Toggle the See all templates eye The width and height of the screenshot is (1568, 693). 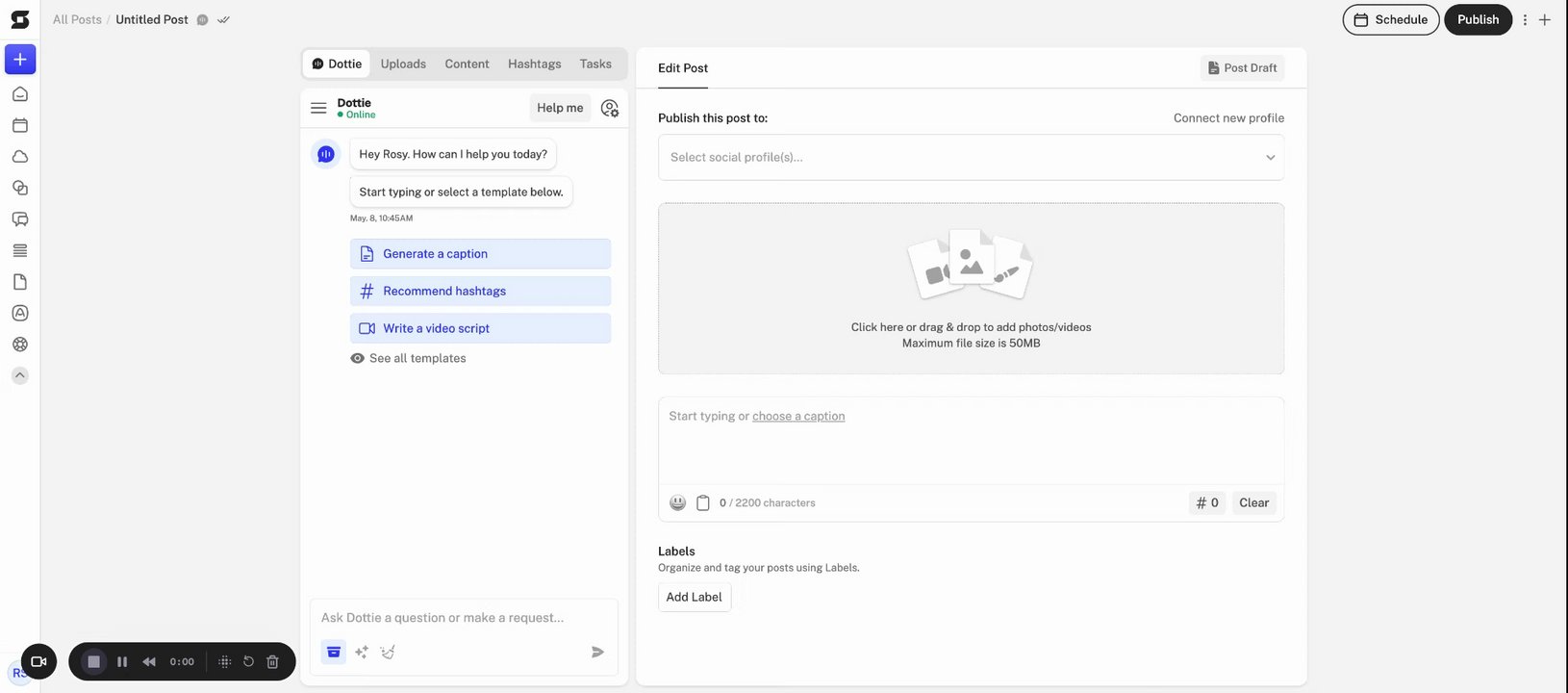(x=358, y=358)
